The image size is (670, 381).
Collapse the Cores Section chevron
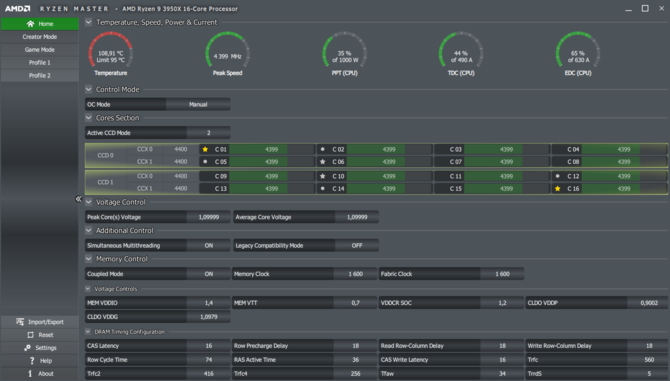tap(88, 117)
